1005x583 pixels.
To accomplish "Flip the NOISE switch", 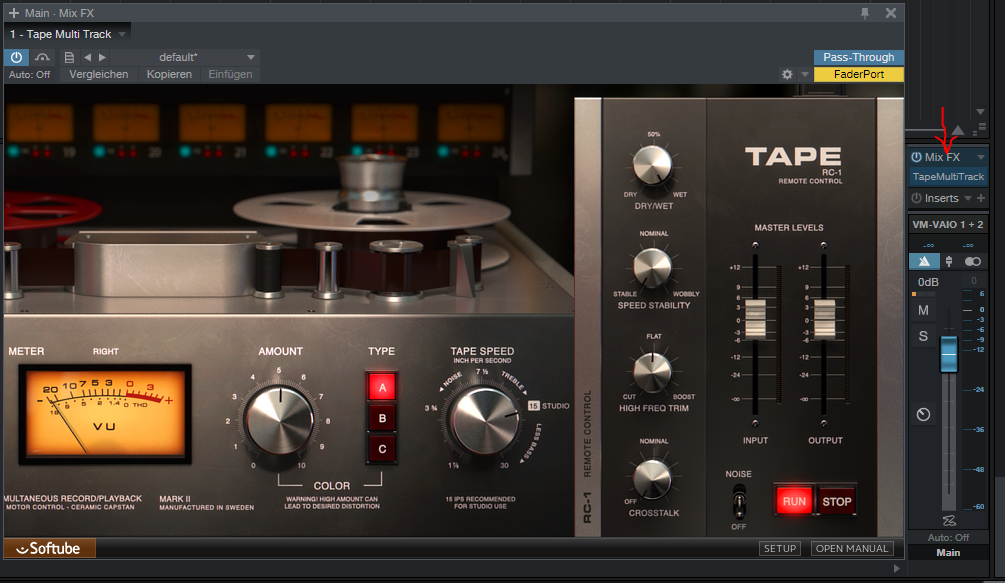I will click(x=739, y=500).
